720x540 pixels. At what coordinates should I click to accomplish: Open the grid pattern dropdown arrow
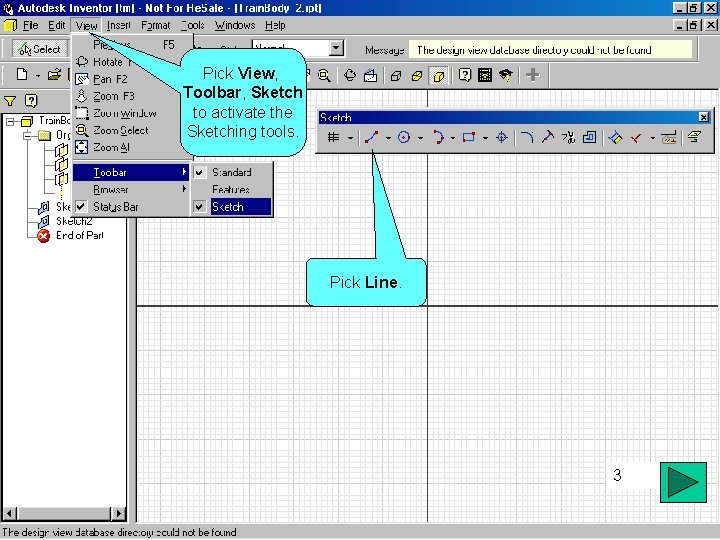(350, 137)
